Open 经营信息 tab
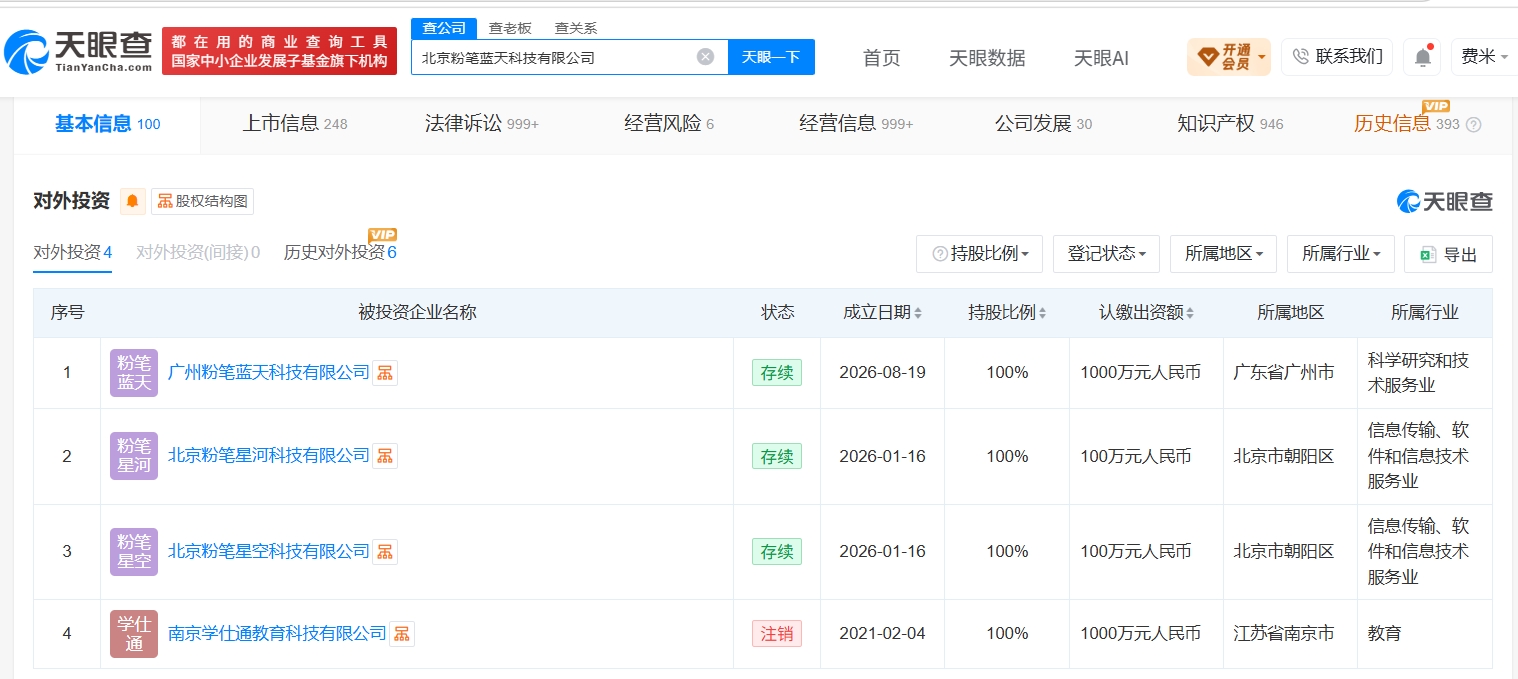The image size is (1518, 679). click(856, 124)
